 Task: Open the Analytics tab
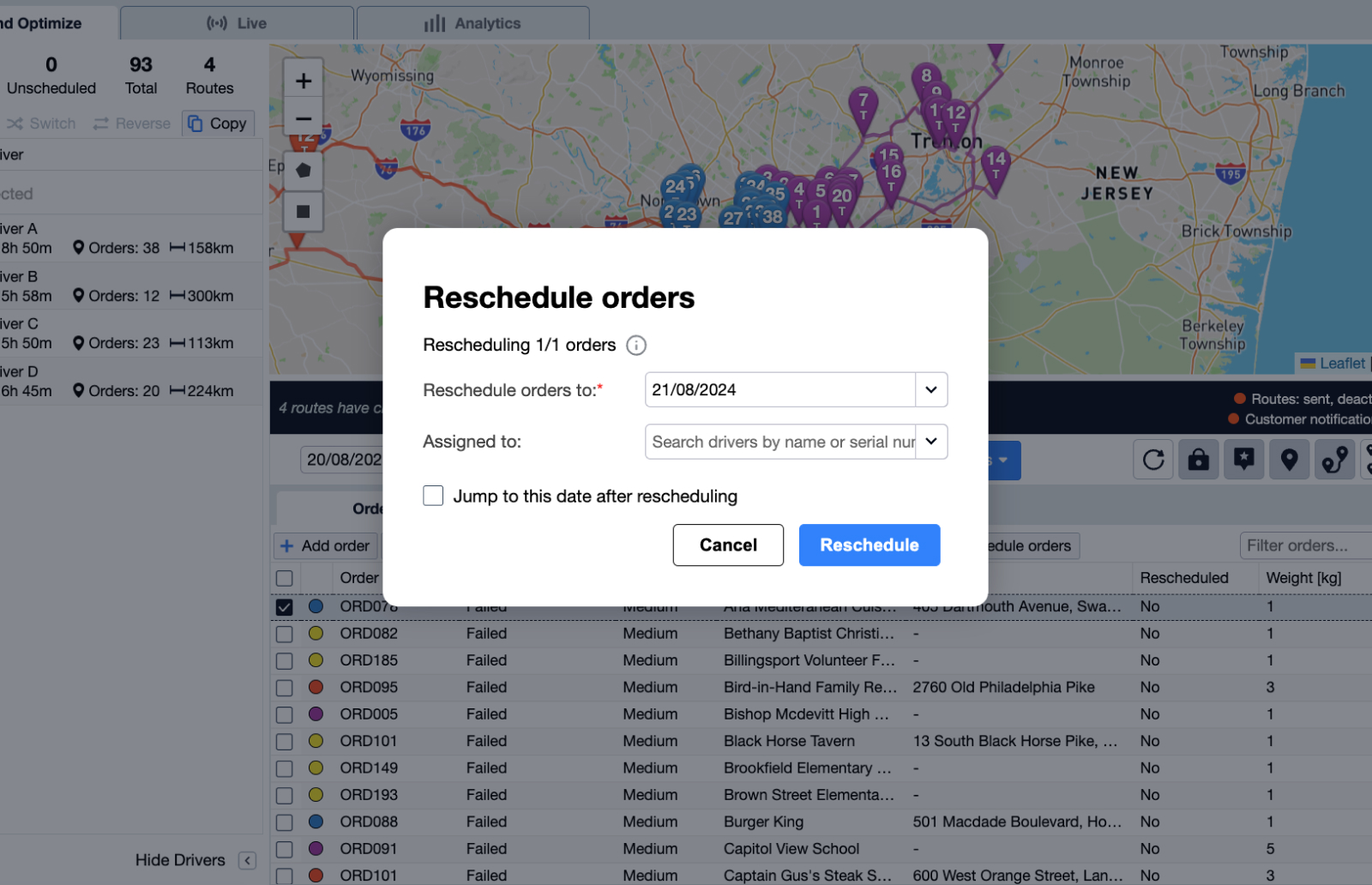coord(472,23)
